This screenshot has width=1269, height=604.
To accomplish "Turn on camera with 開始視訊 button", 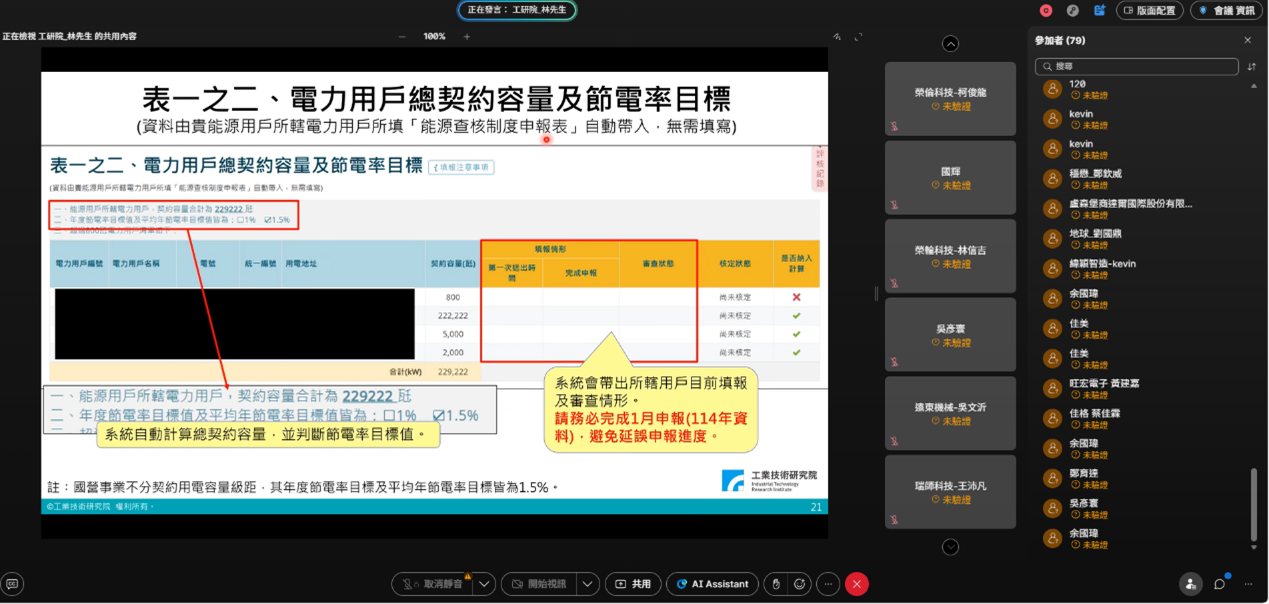I will click(540, 584).
